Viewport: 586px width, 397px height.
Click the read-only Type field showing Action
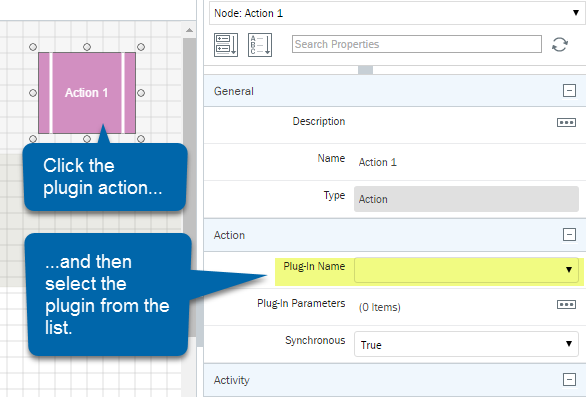466,199
